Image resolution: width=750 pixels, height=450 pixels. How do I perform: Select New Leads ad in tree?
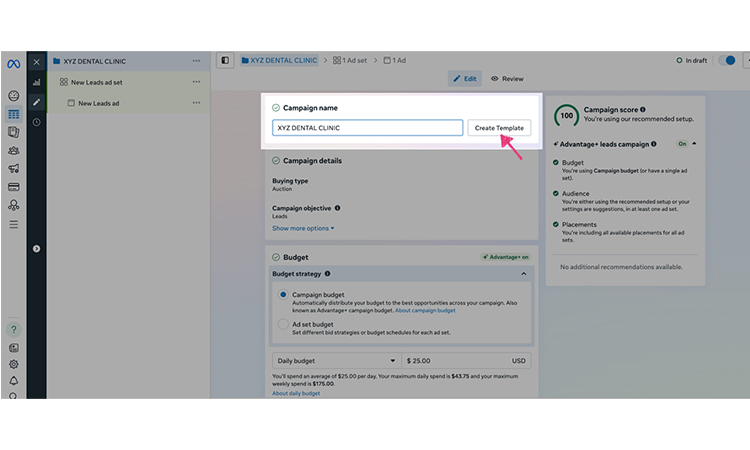pyautogui.click(x=99, y=103)
